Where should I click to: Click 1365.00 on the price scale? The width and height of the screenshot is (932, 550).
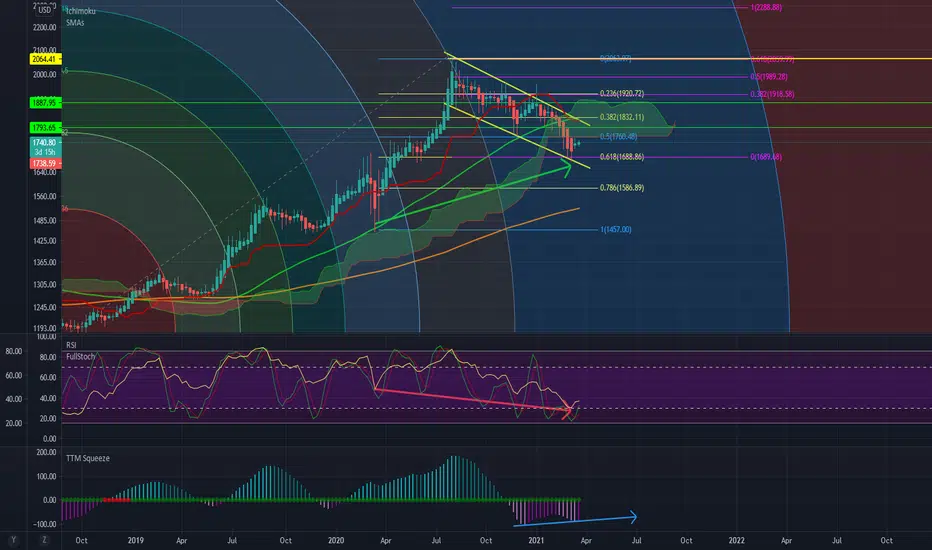pyautogui.click(x=45, y=262)
